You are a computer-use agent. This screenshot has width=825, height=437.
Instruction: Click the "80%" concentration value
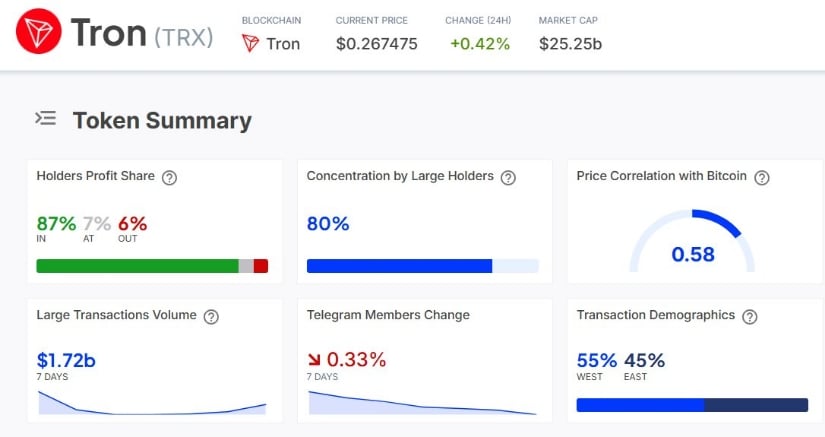[x=328, y=223]
